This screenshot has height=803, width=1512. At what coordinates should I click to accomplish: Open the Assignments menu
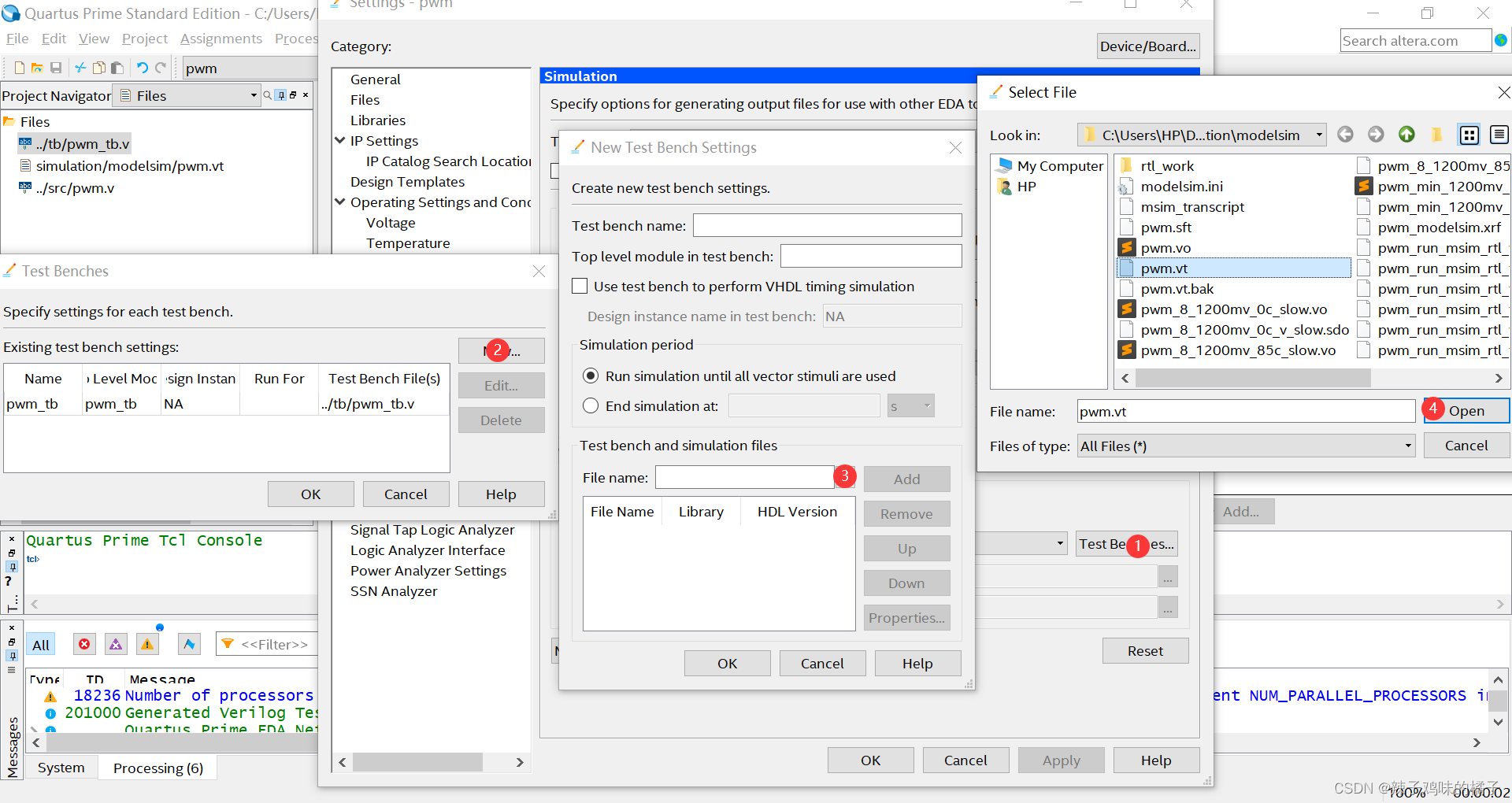[x=221, y=39]
